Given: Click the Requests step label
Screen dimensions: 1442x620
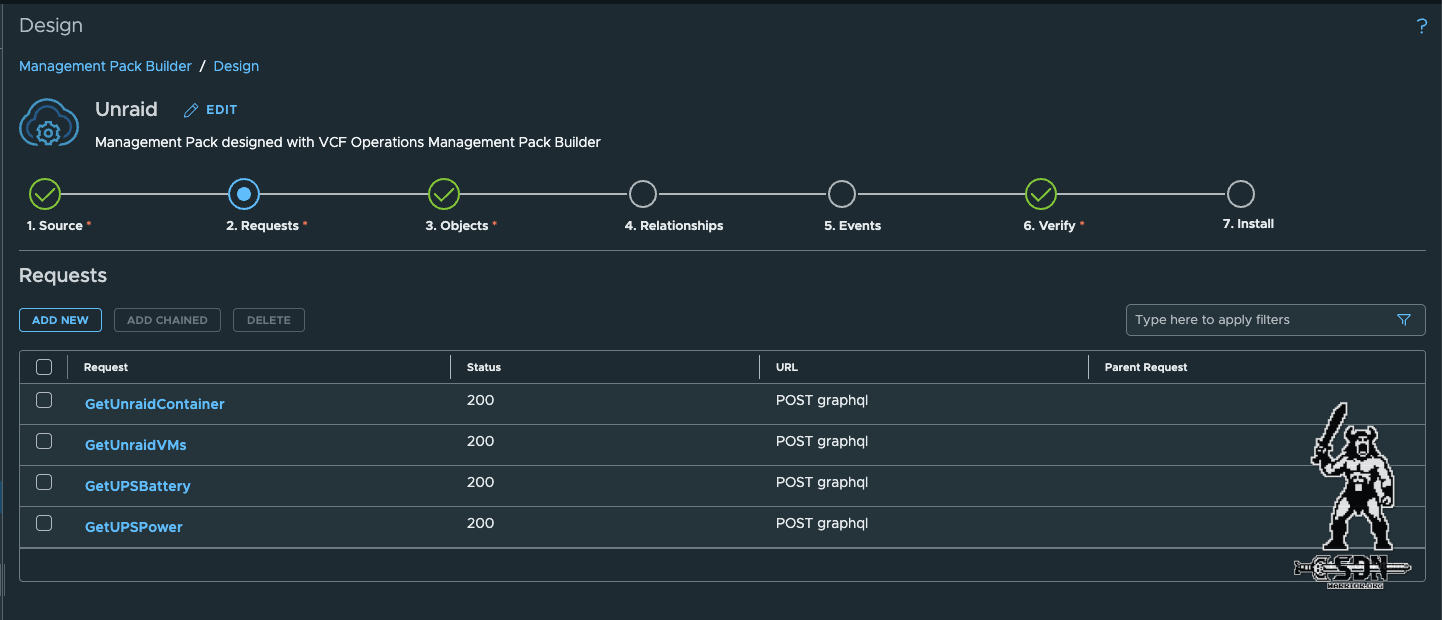Looking at the screenshot, I should 262,226.
